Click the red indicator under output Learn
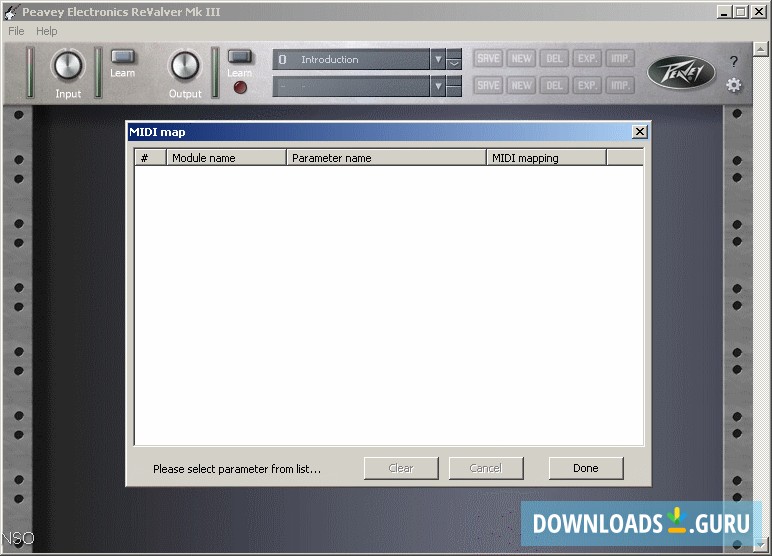Screen dimensions: 772x556 click(x=240, y=88)
